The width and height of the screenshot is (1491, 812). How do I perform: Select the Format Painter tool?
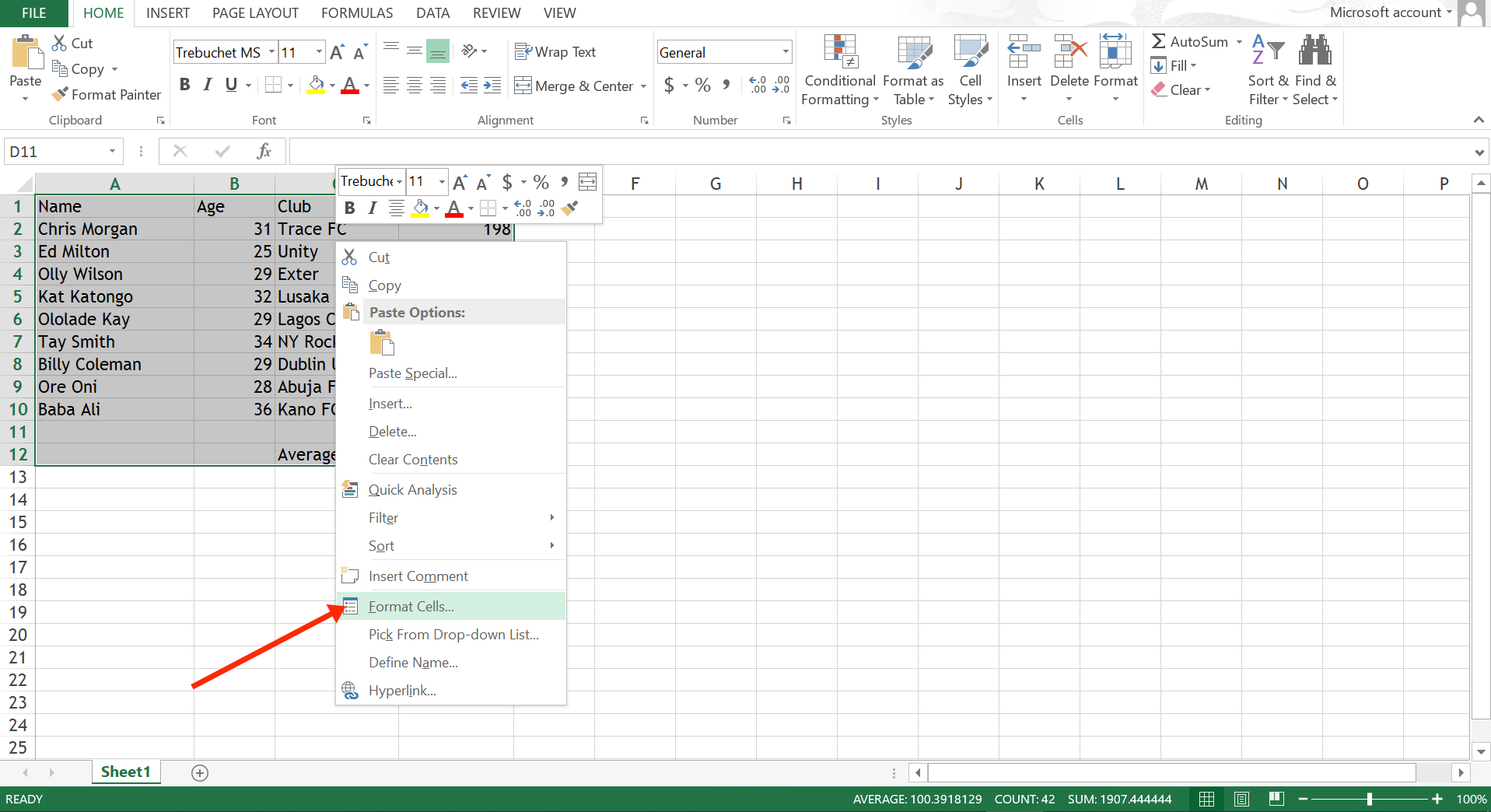[x=106, y=94]
